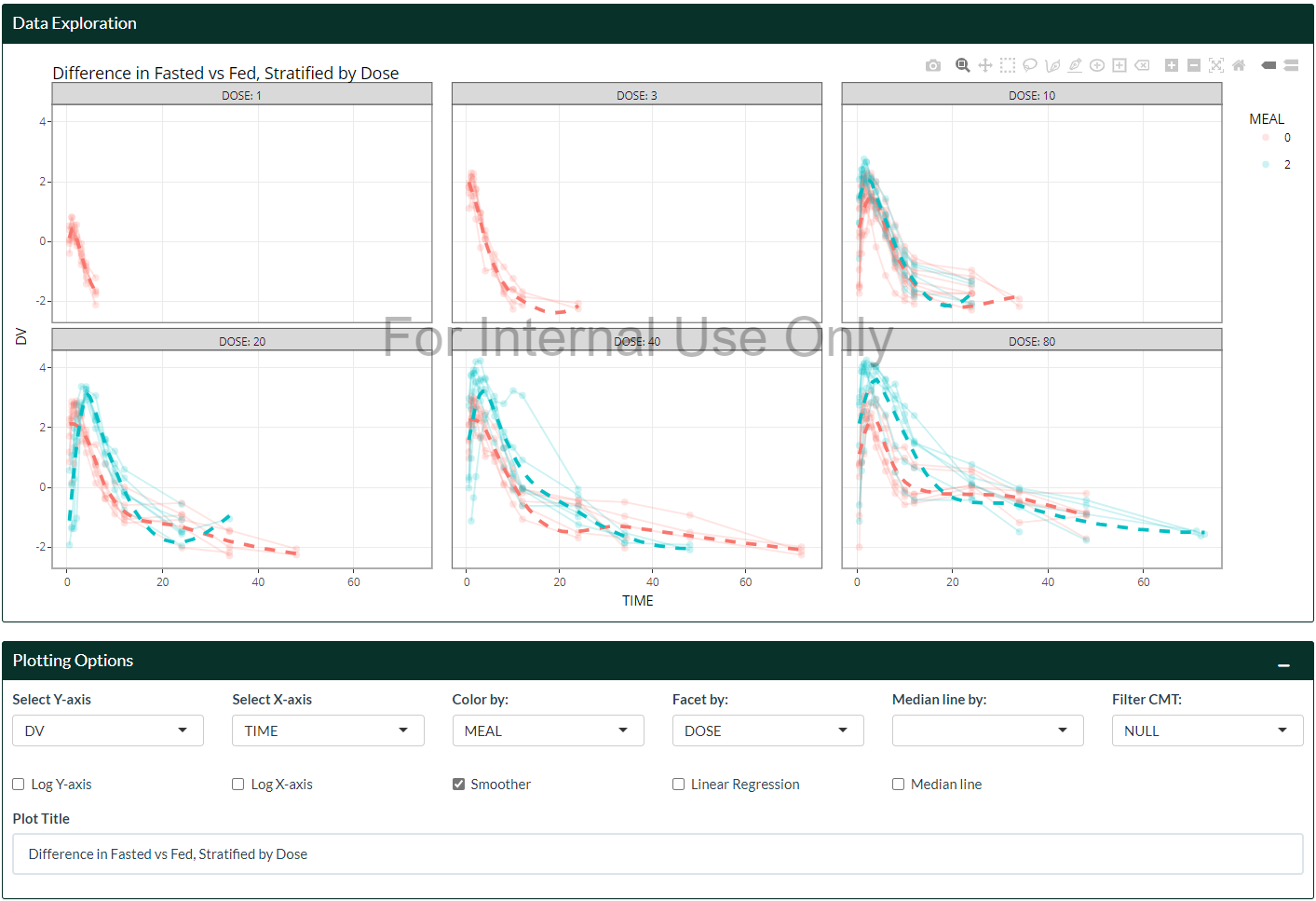
Task: Enable the Log Y-axis checkbox
Action: [x=19, y=785]
